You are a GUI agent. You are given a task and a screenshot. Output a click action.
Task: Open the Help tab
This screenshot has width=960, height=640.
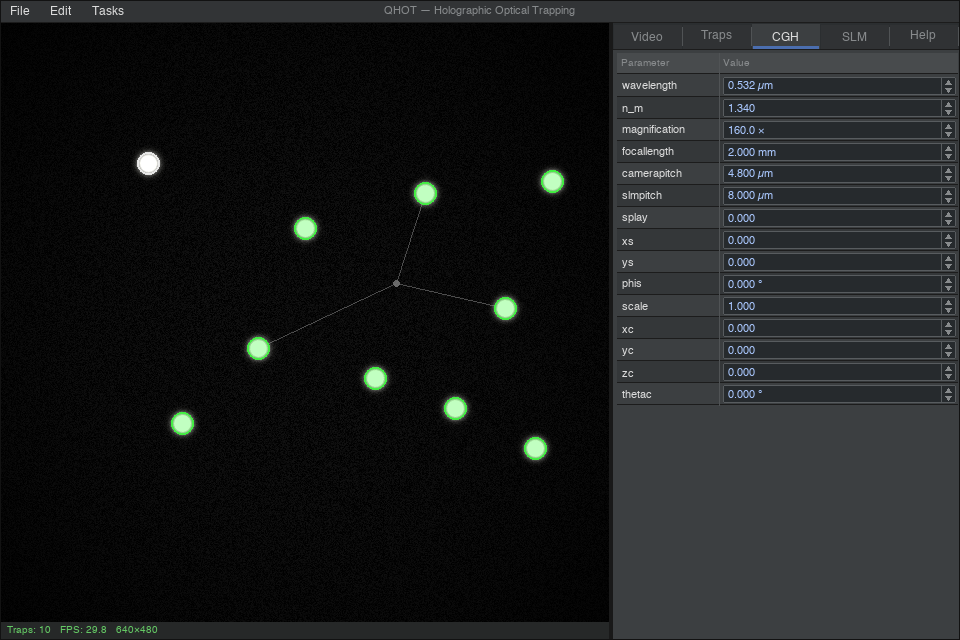click(x=923, y=36)
